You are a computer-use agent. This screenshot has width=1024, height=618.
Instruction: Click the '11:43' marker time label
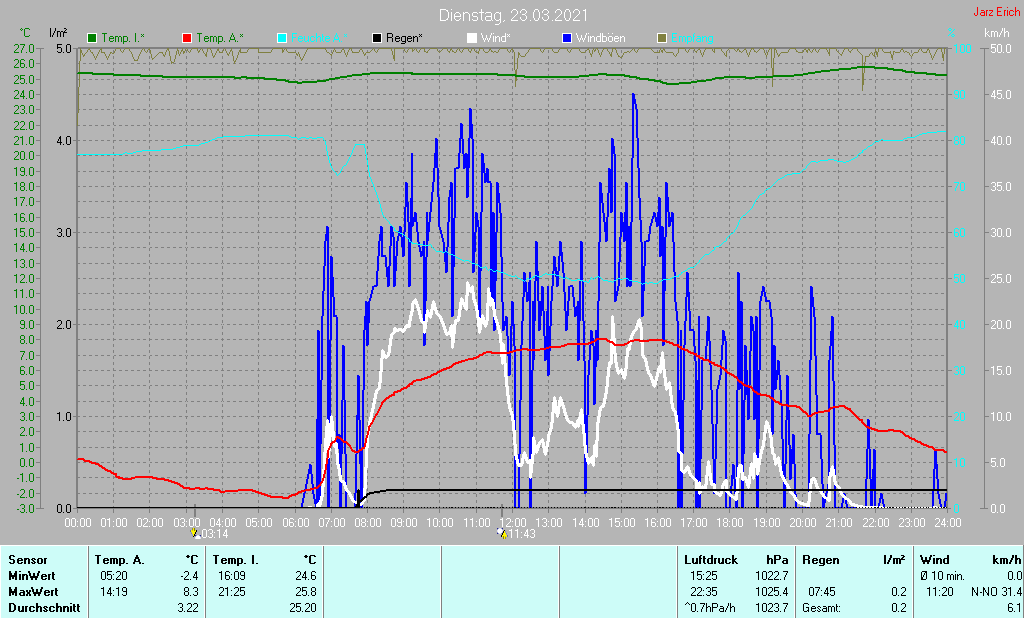point(522,534)
